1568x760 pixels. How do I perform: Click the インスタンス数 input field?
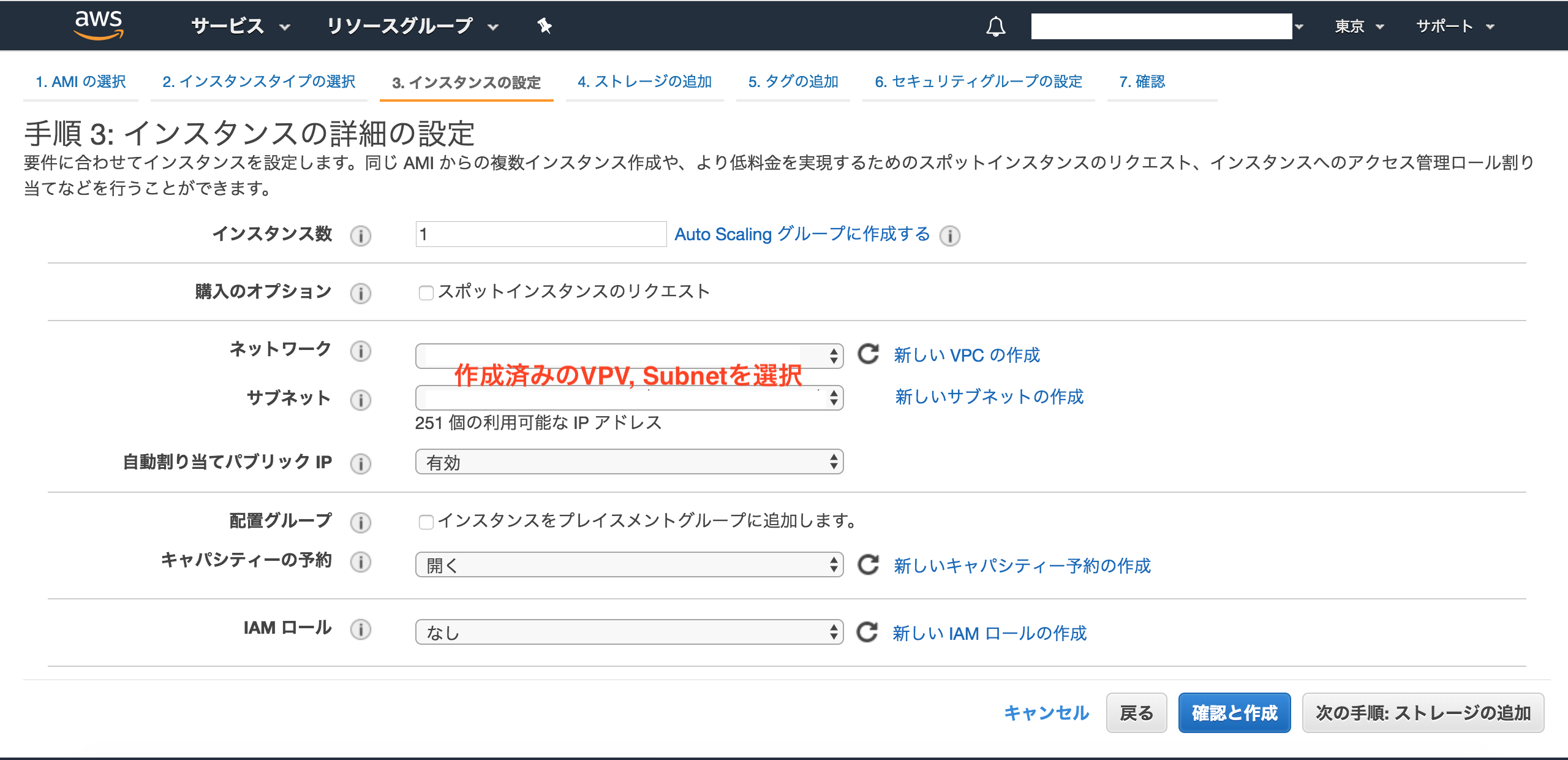click(540, 234)
